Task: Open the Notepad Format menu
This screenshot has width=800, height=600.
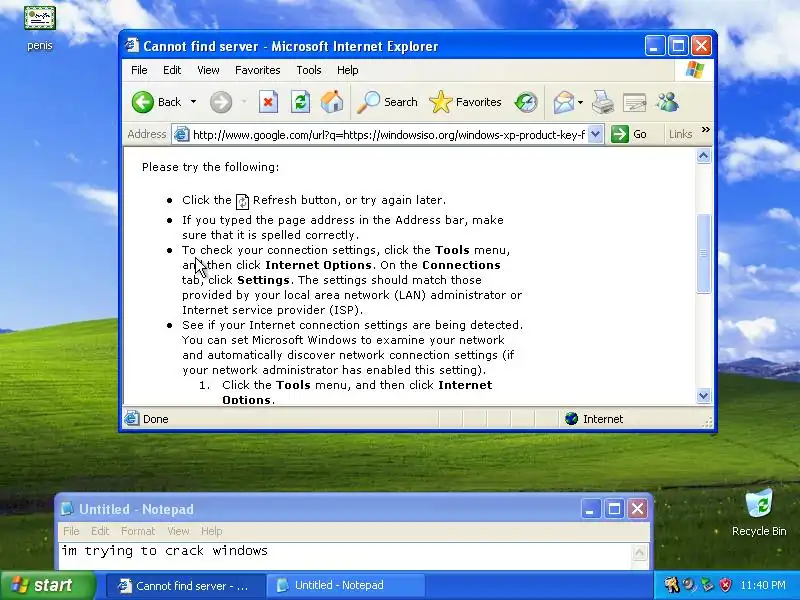Action: coord(138,531)
